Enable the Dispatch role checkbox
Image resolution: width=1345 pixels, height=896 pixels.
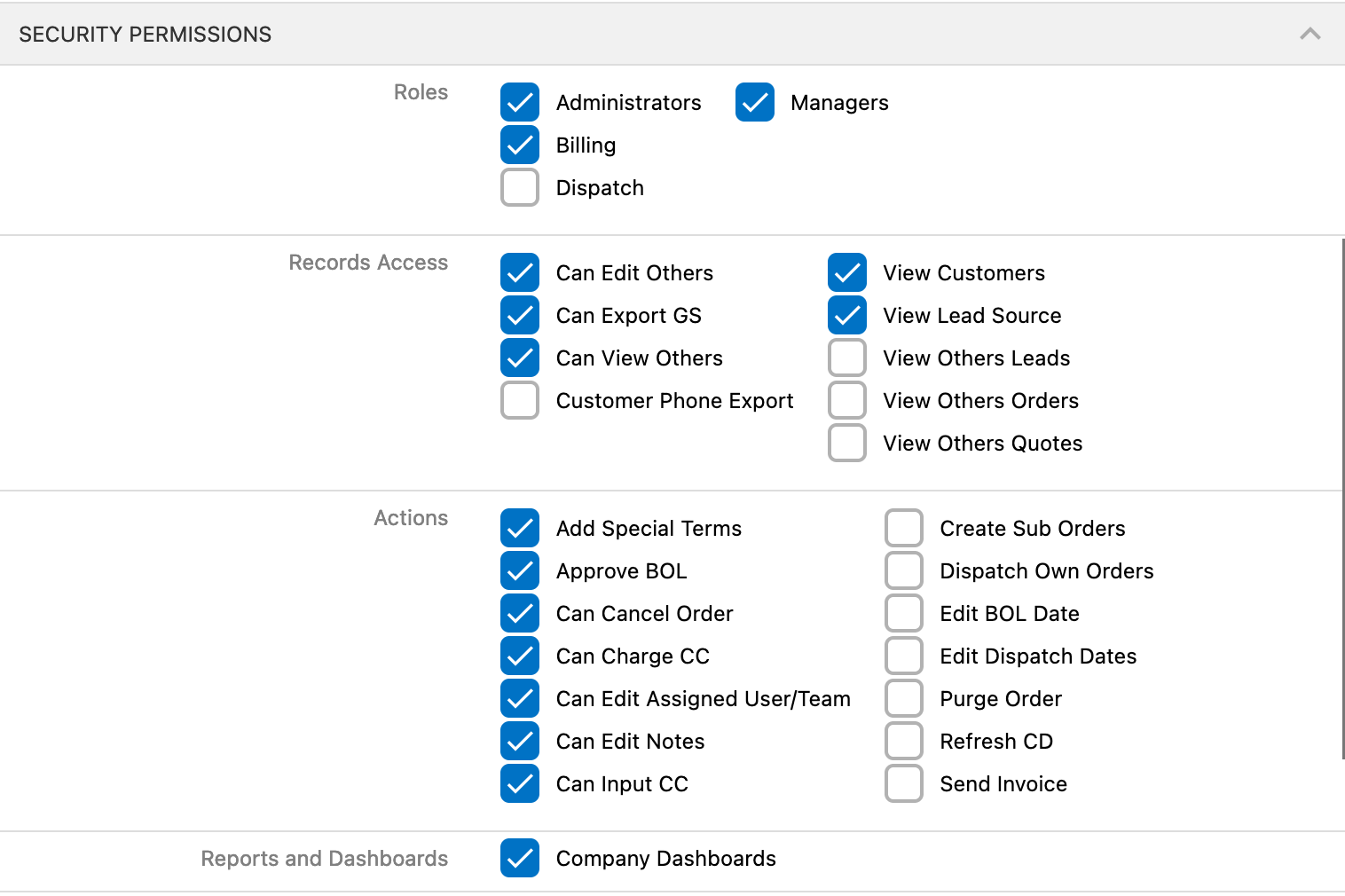tap(520, 187)
